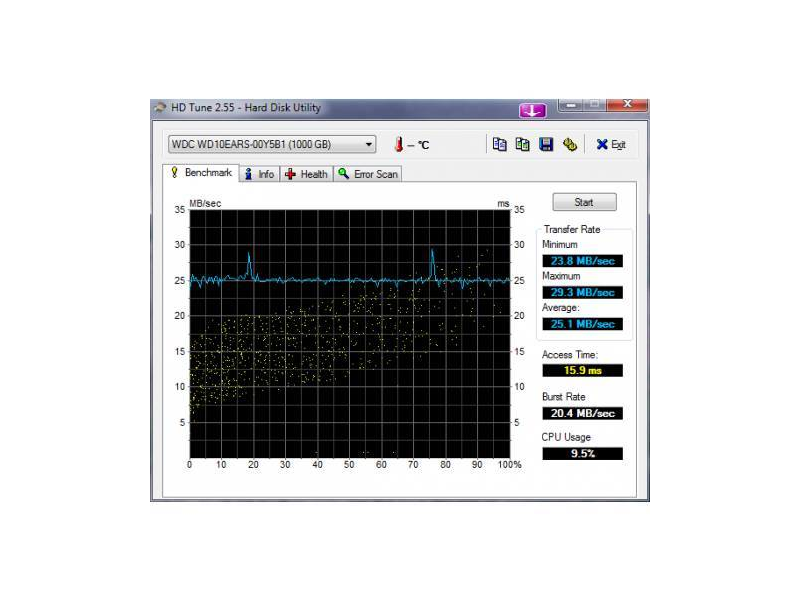800x600 pixels.
Task: Copy benchmark info to clipboard icon
Action: [x=499, y=144]
